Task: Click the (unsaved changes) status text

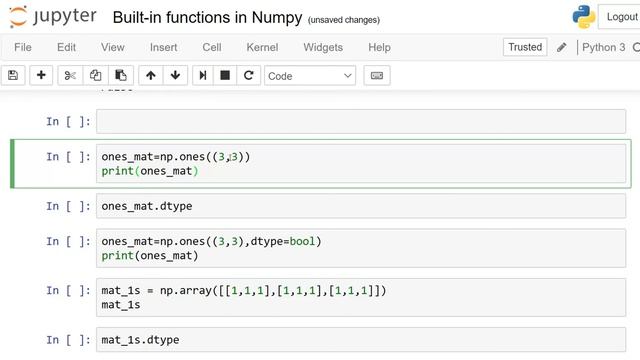Action: (344, 20)
